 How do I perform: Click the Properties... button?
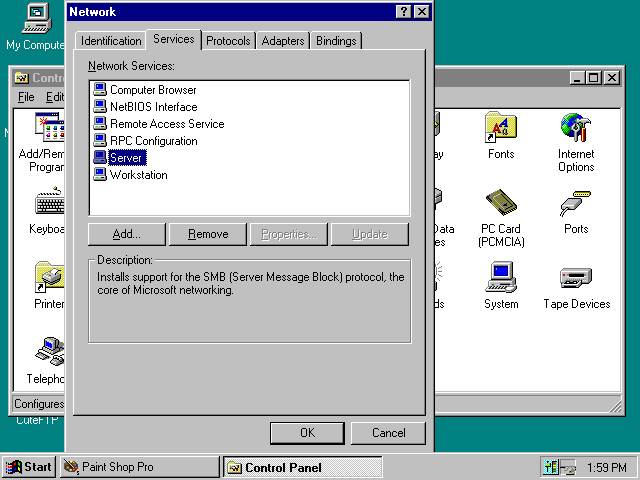click(x=289, y=234)
